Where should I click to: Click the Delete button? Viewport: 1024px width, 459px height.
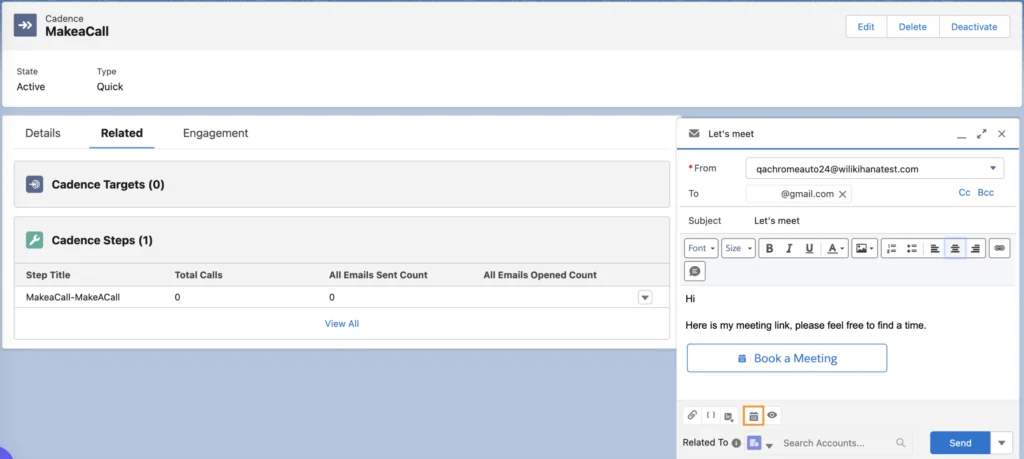pos(912,27)
